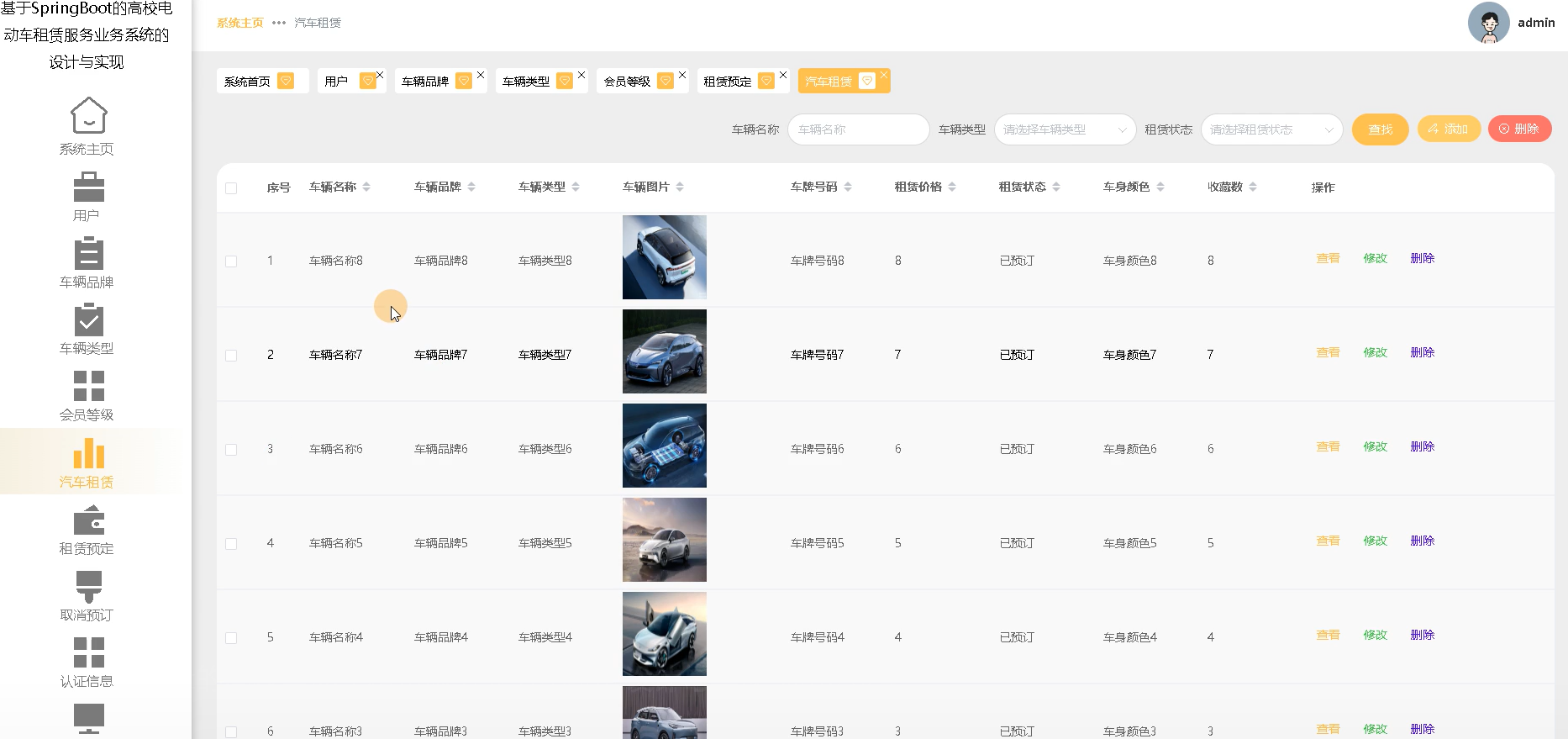Close the 会员等级 tab
This screenshot has width=1568, height=739.
click(682, 75)
